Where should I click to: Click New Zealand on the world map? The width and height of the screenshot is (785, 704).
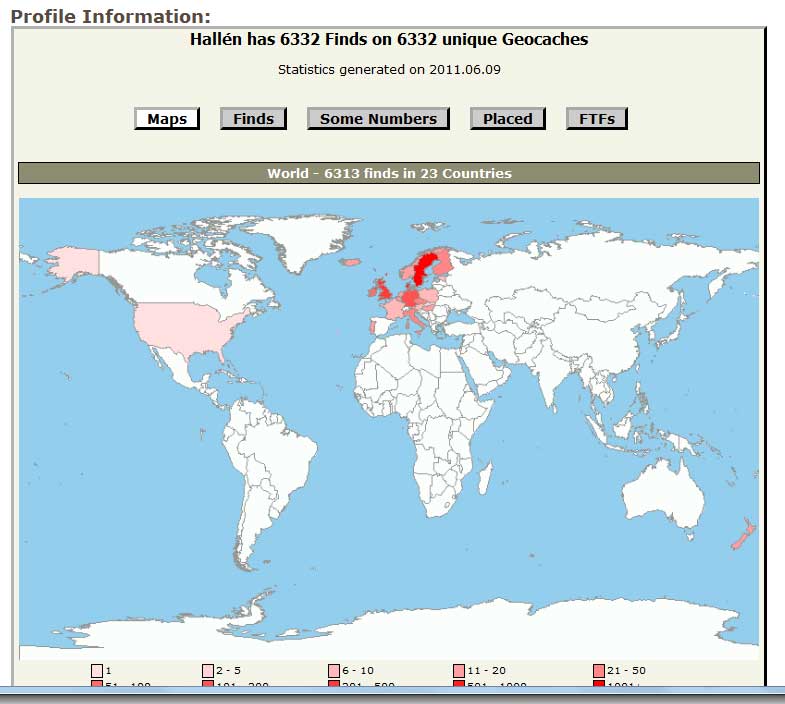744,536
